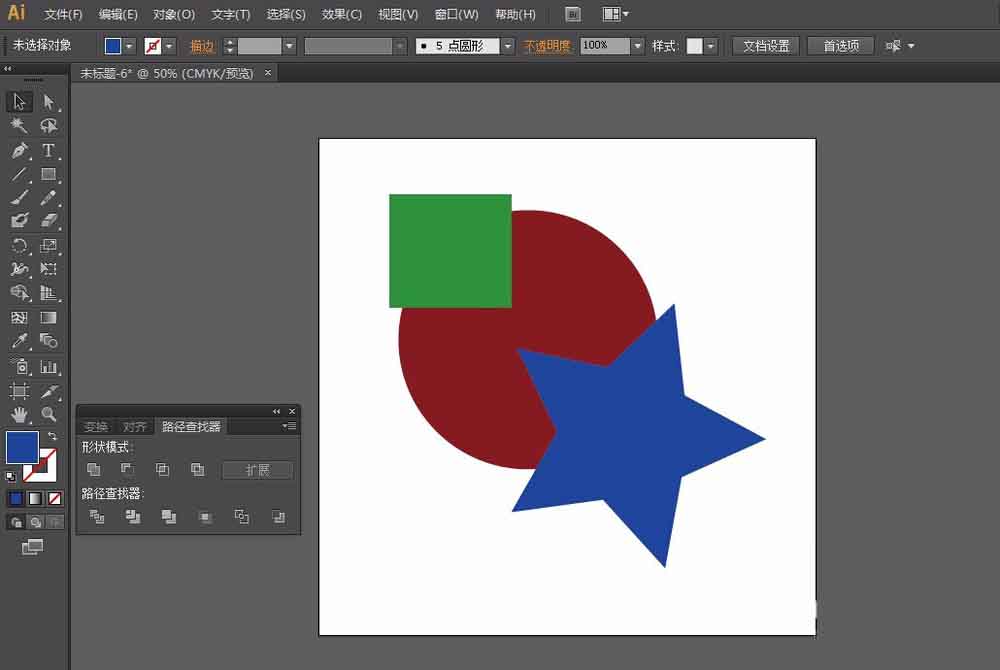This screenshot has width=1000, height=670.
Task: Open the 5 点圆形 brush dropdown
Action: point(508,46)
